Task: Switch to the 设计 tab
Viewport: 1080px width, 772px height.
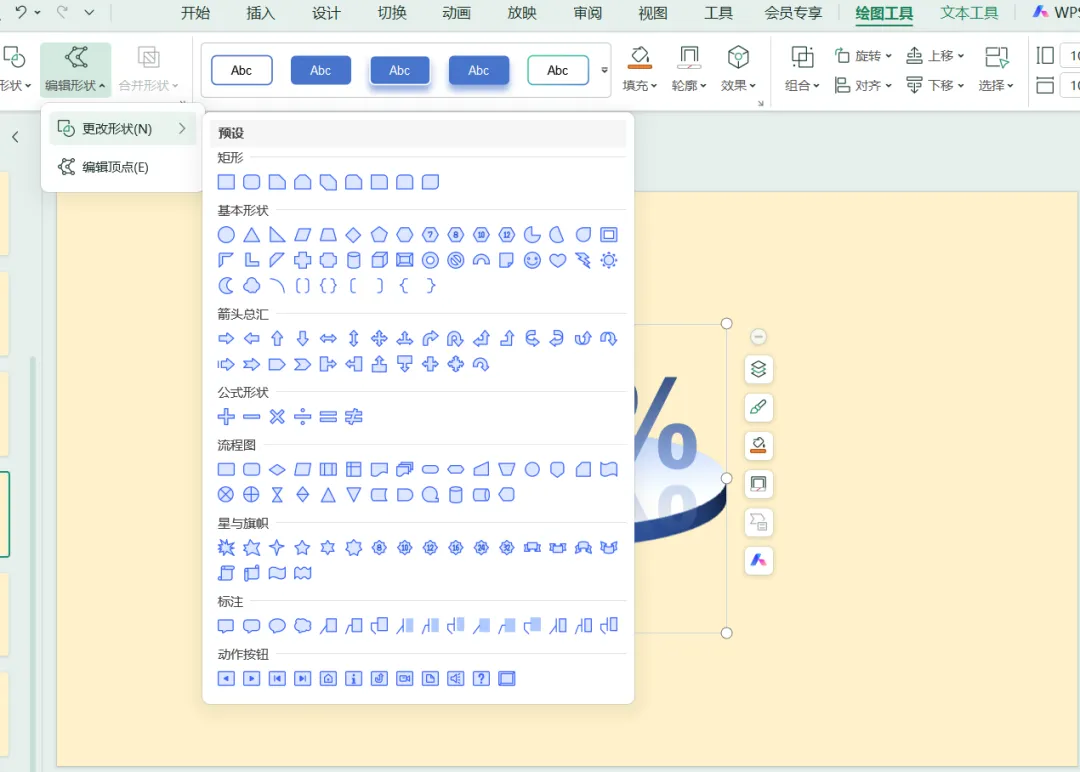Action: pyautogui.click(x=326, y=13)
